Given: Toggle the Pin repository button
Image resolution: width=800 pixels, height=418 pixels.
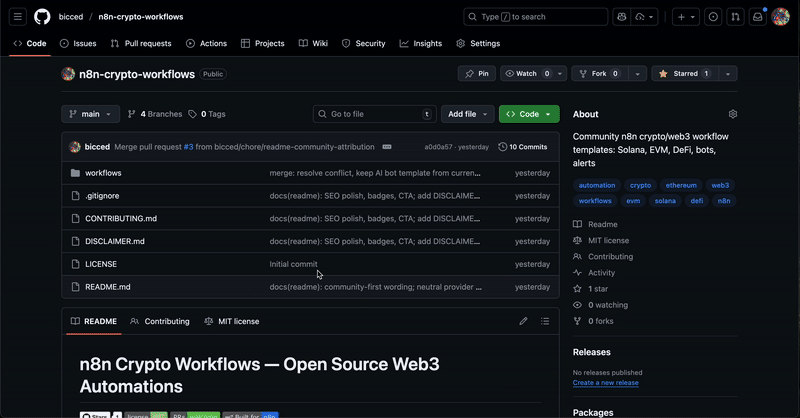Looking at the screenshot, I should (x=476, y=74).
